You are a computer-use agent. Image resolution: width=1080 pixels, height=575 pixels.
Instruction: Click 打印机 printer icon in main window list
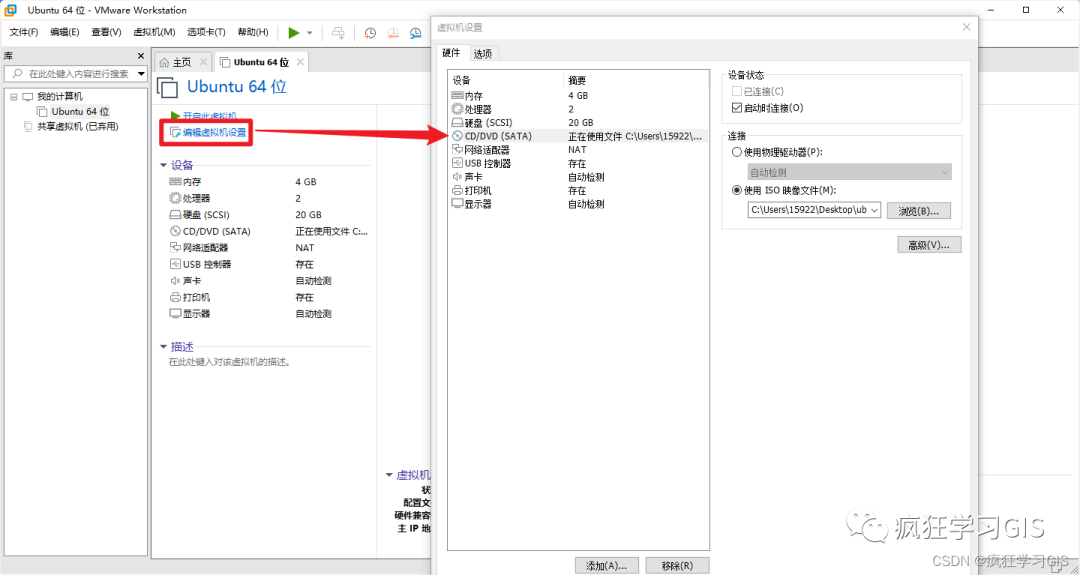174,297
